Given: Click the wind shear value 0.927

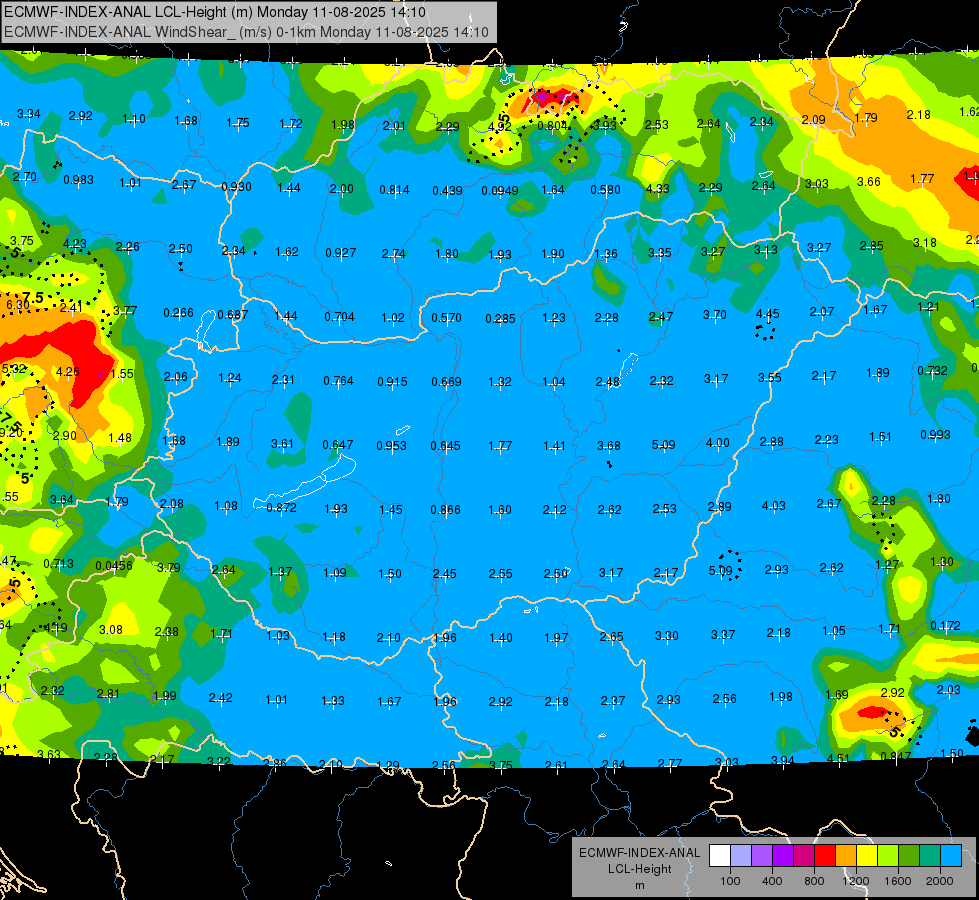Looking at the screenshot, I should (341, 253).
